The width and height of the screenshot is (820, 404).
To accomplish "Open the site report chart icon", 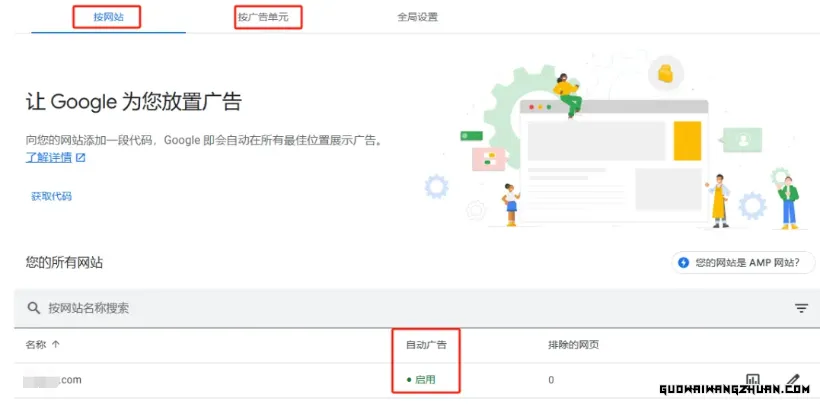I will click(753, 379).
